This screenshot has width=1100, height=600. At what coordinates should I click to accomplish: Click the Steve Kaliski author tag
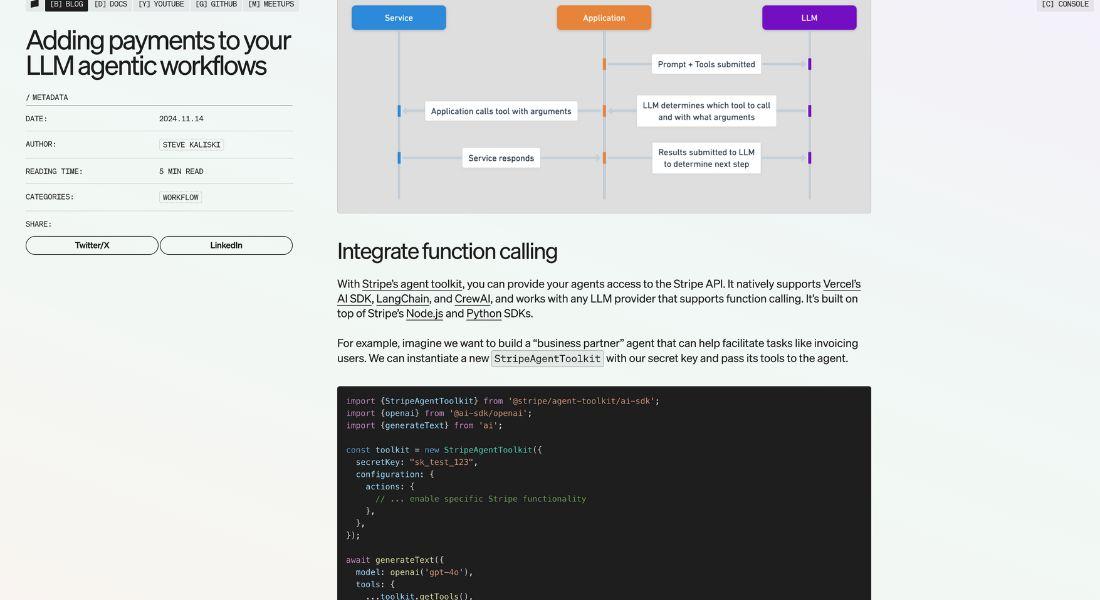191,145
